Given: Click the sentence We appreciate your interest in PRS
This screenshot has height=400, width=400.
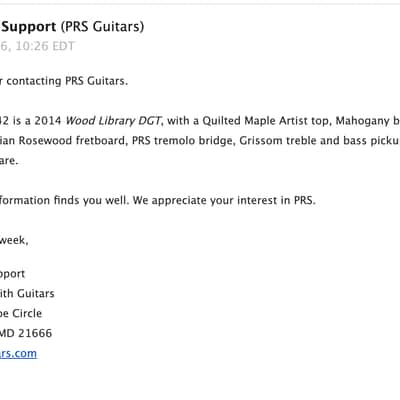Looking at the screenshot, I should point(224,200).
